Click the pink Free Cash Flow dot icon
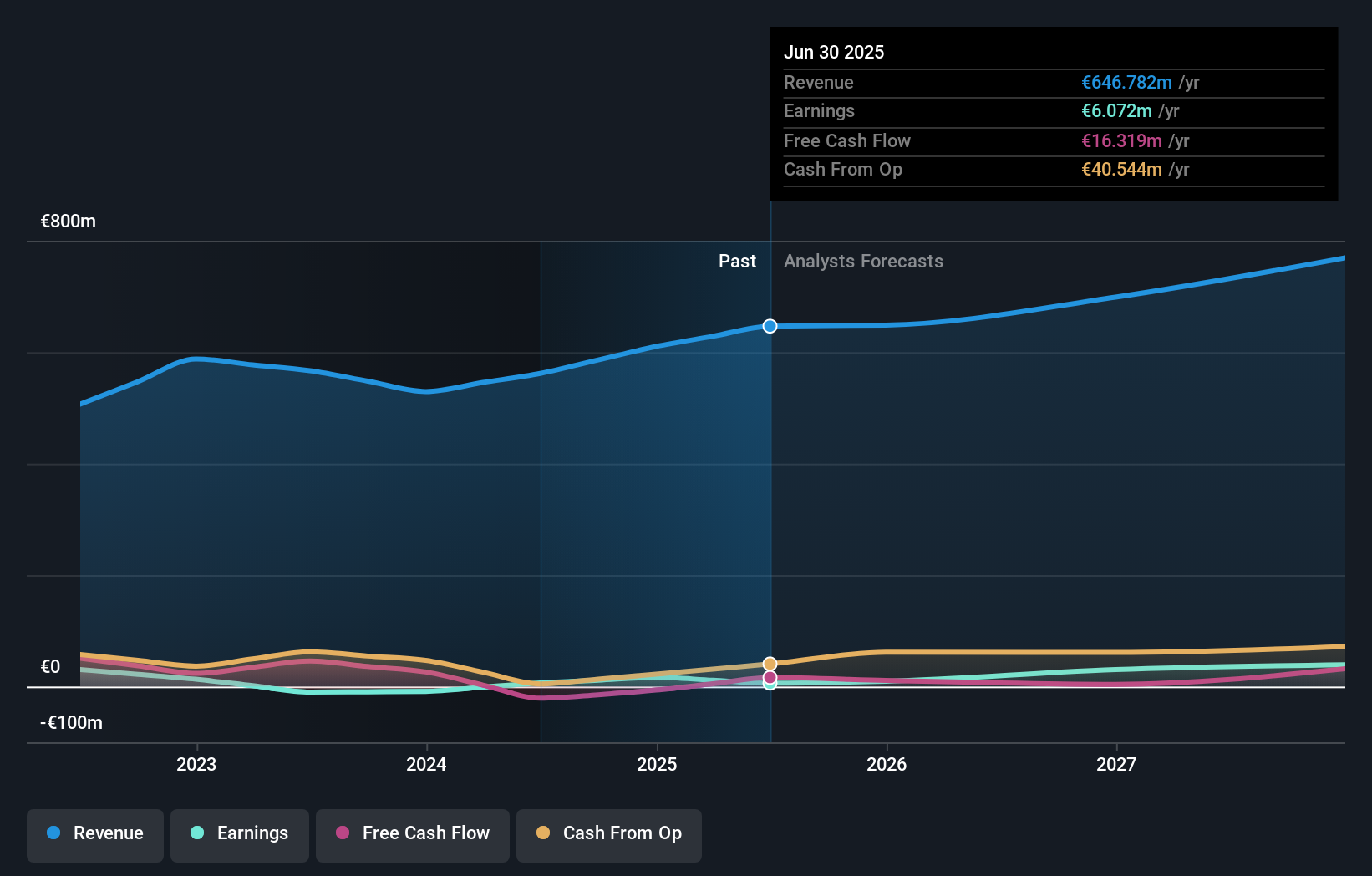Viewport: 1372px width, 876px height. click(x=343, y=833)
